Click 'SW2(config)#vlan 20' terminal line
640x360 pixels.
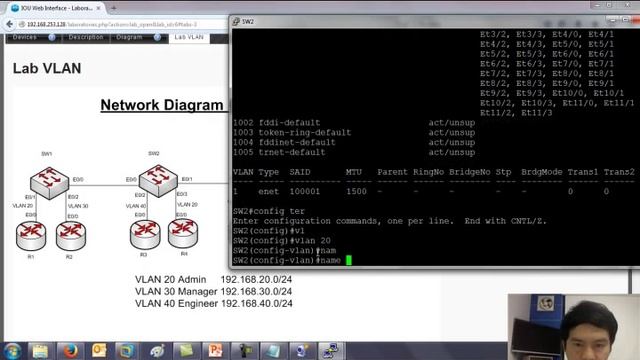click(282, 240)
